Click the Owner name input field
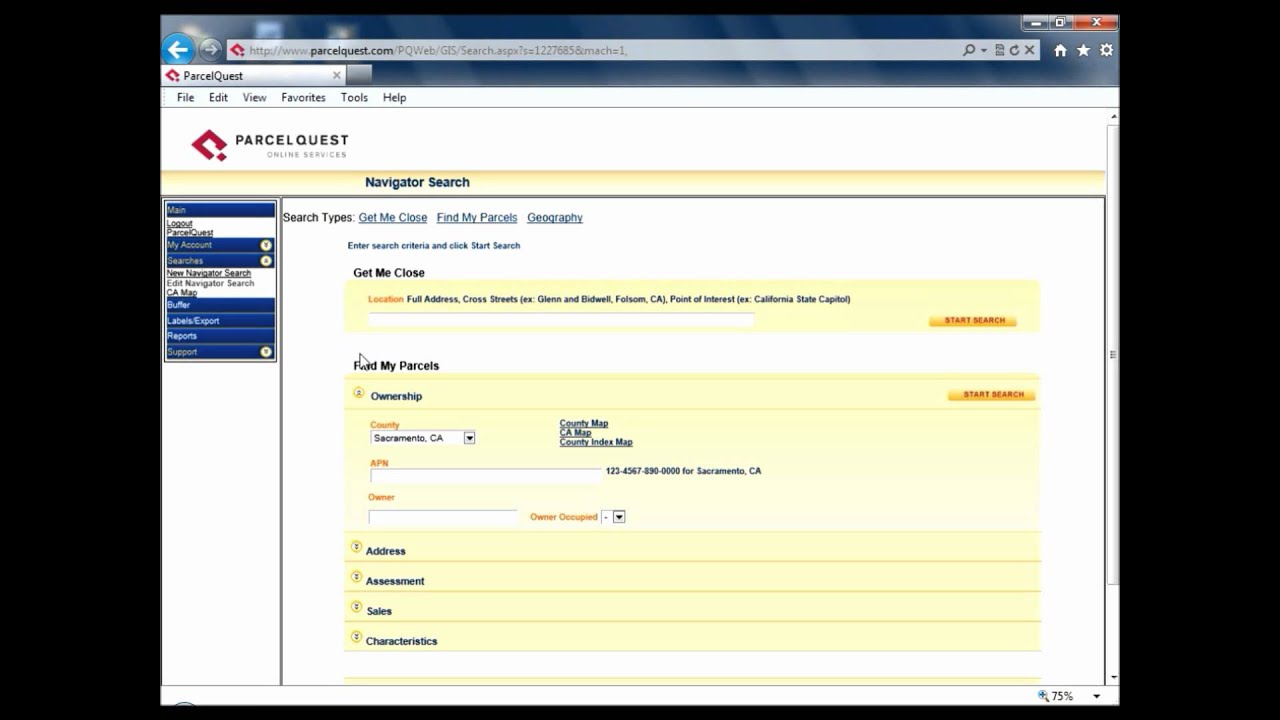 point(443,517)
